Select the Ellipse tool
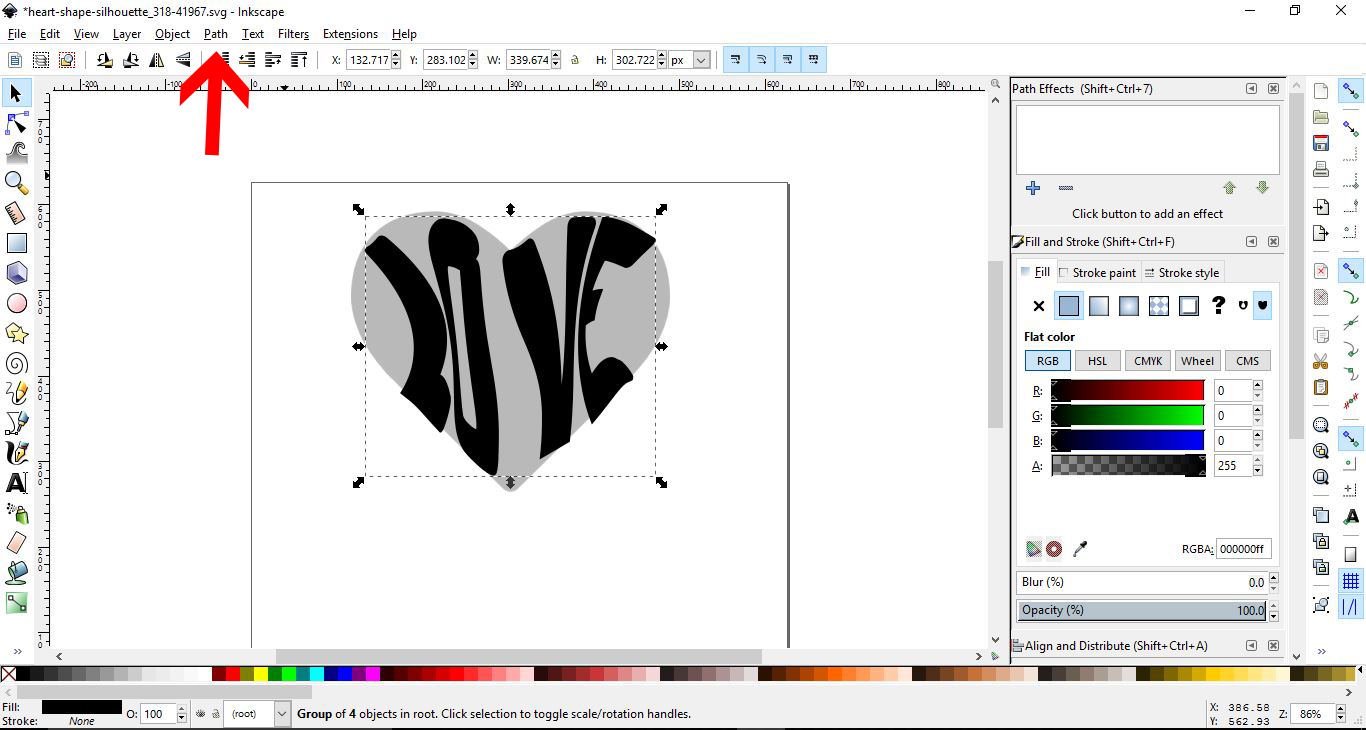Image resolution: width=1366 pixels, height=730 pixels. click(x=15, y=303)
